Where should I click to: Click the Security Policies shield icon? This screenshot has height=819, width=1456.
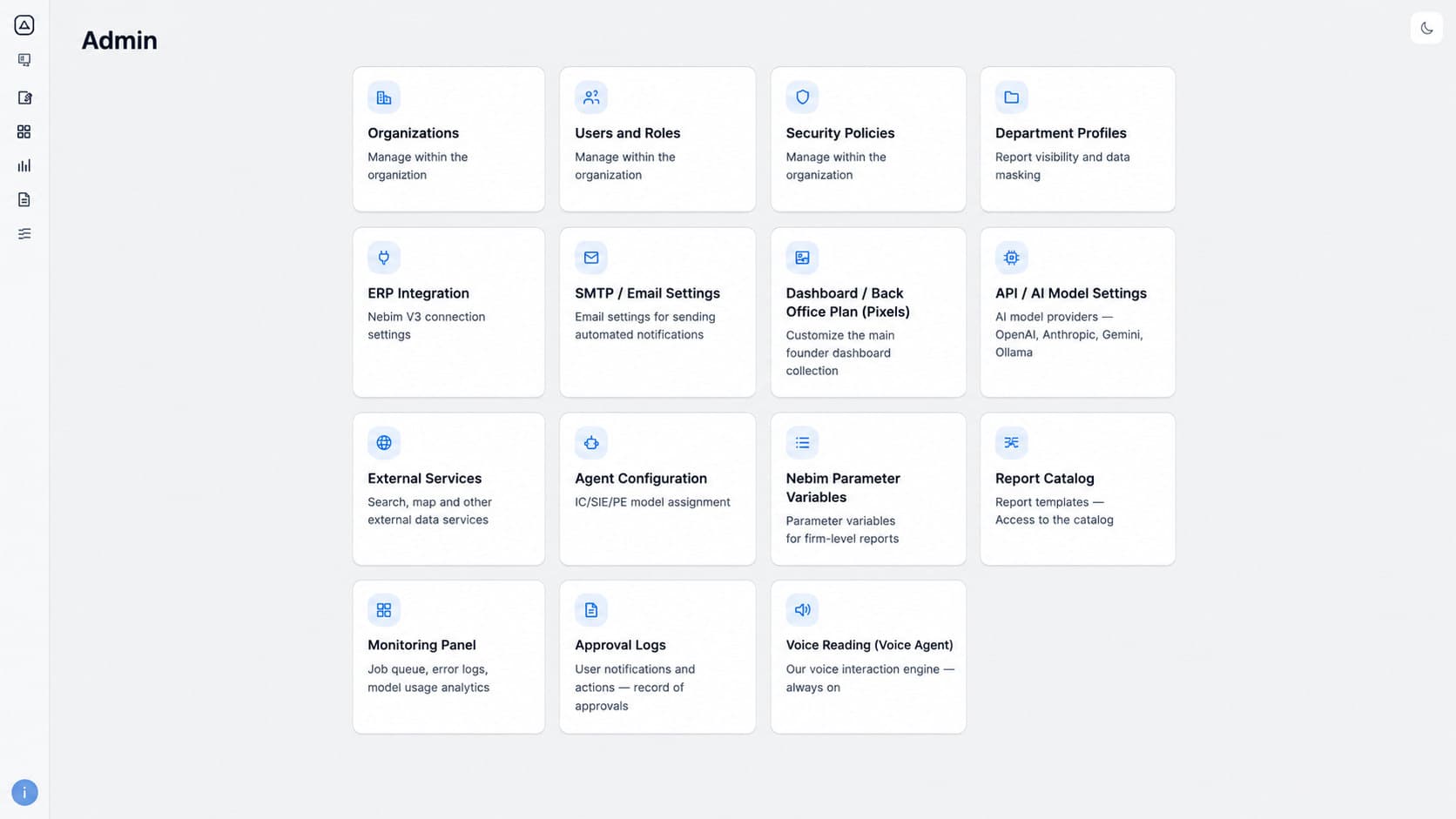click(802, 97)
